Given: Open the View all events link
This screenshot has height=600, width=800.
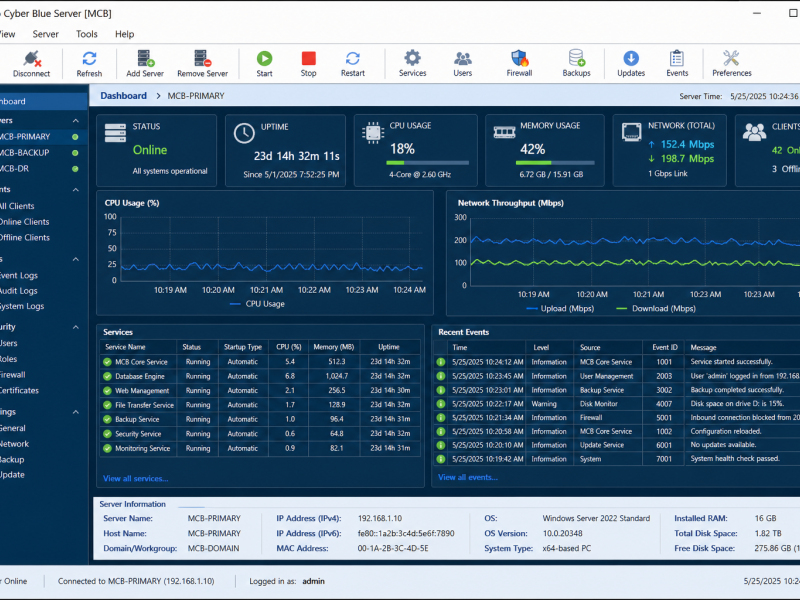Looking at the screenshot, I should coord(468,478).
